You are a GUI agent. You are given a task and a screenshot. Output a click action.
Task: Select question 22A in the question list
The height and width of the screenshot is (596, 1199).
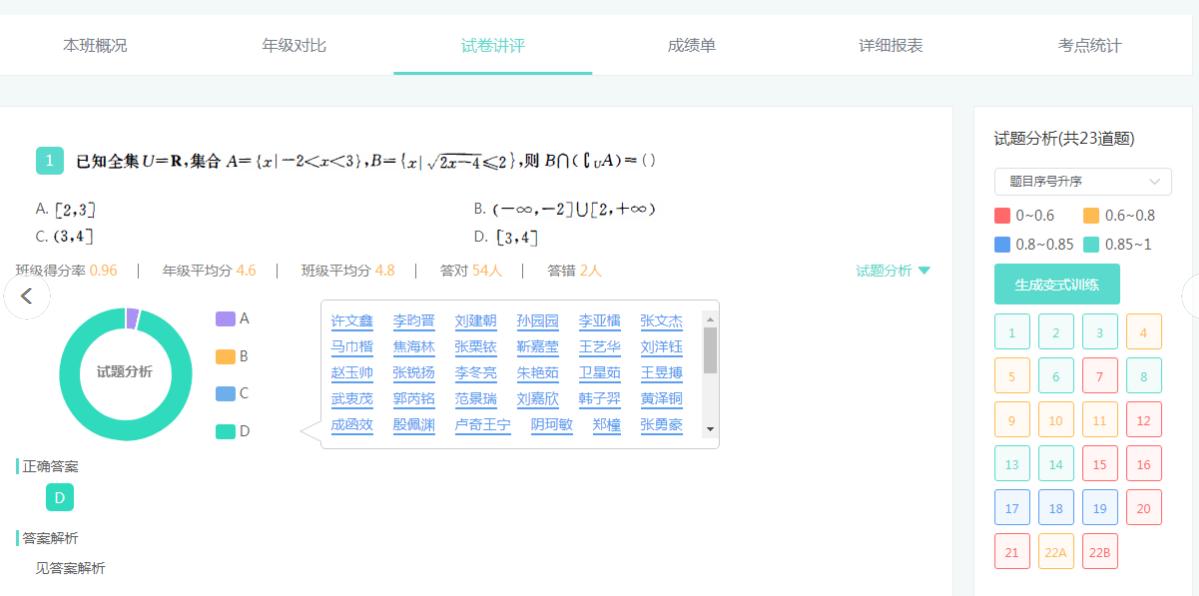pyautogui.click(x=1056, y=551)
